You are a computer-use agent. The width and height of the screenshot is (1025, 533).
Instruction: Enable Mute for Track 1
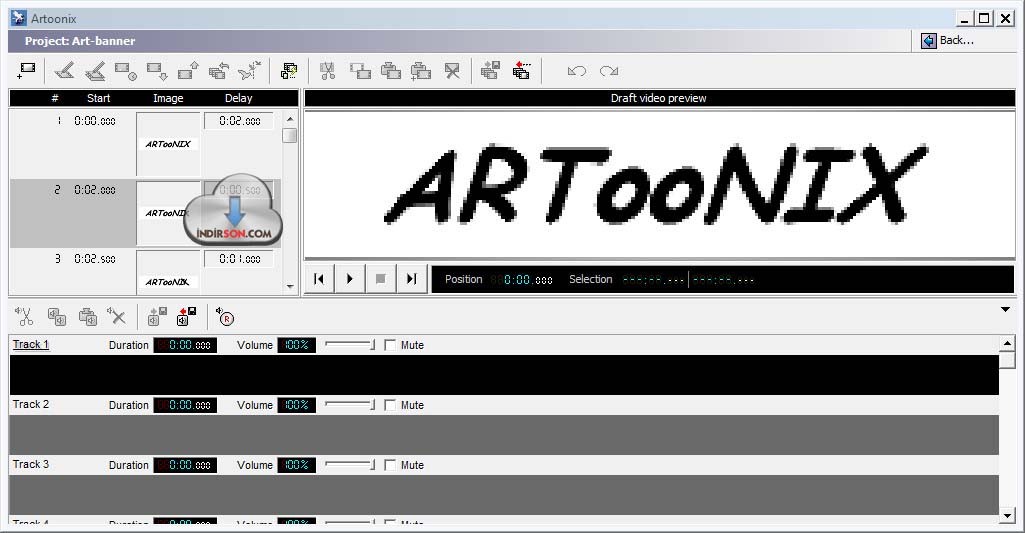[390, 345]
